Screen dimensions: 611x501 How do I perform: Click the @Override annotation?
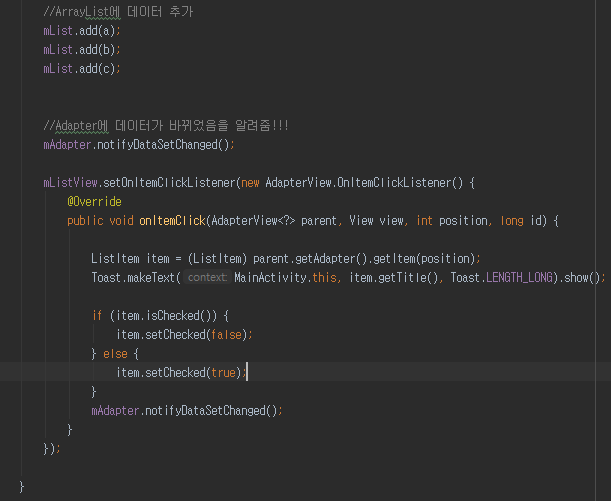tap(94, 202)
